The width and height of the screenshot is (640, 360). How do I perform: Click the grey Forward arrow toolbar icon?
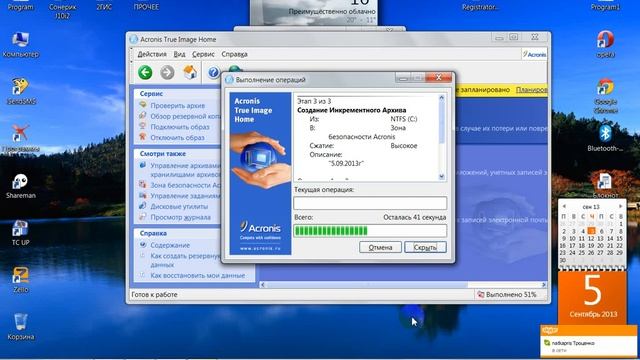[x=167, y=73]
